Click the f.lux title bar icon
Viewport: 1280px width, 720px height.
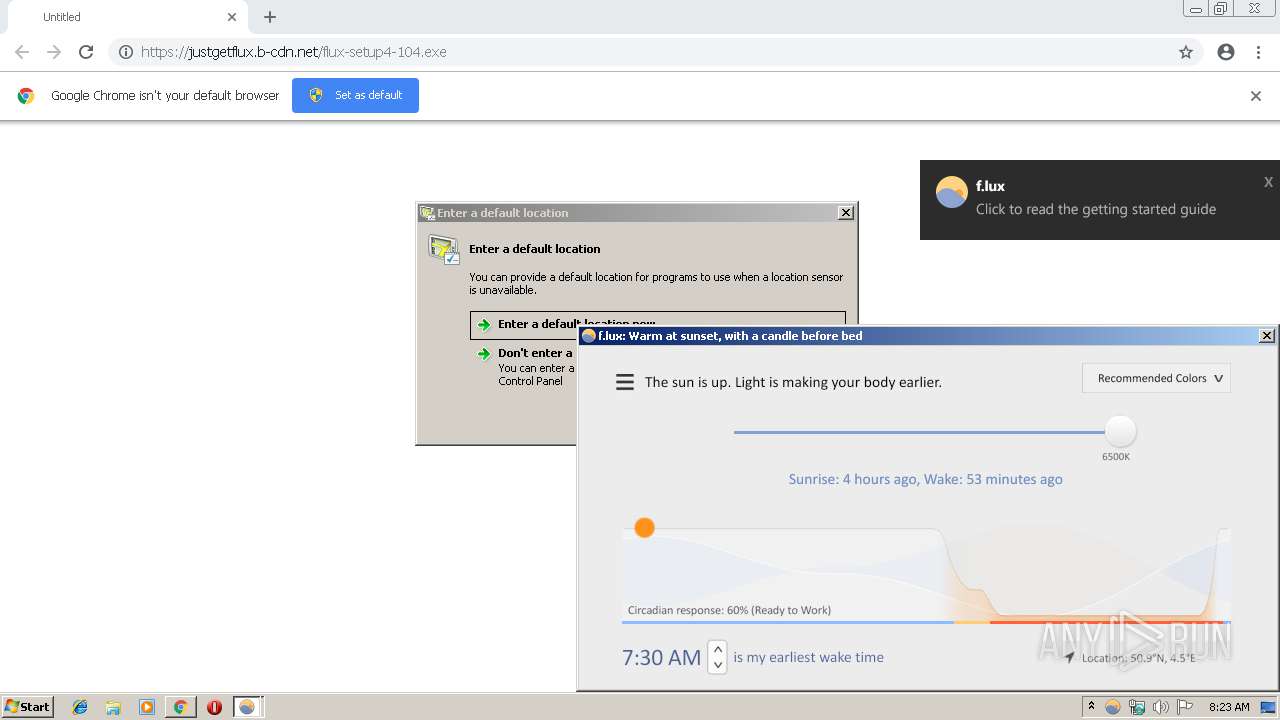pyautogui.click(x=589, y=336)
